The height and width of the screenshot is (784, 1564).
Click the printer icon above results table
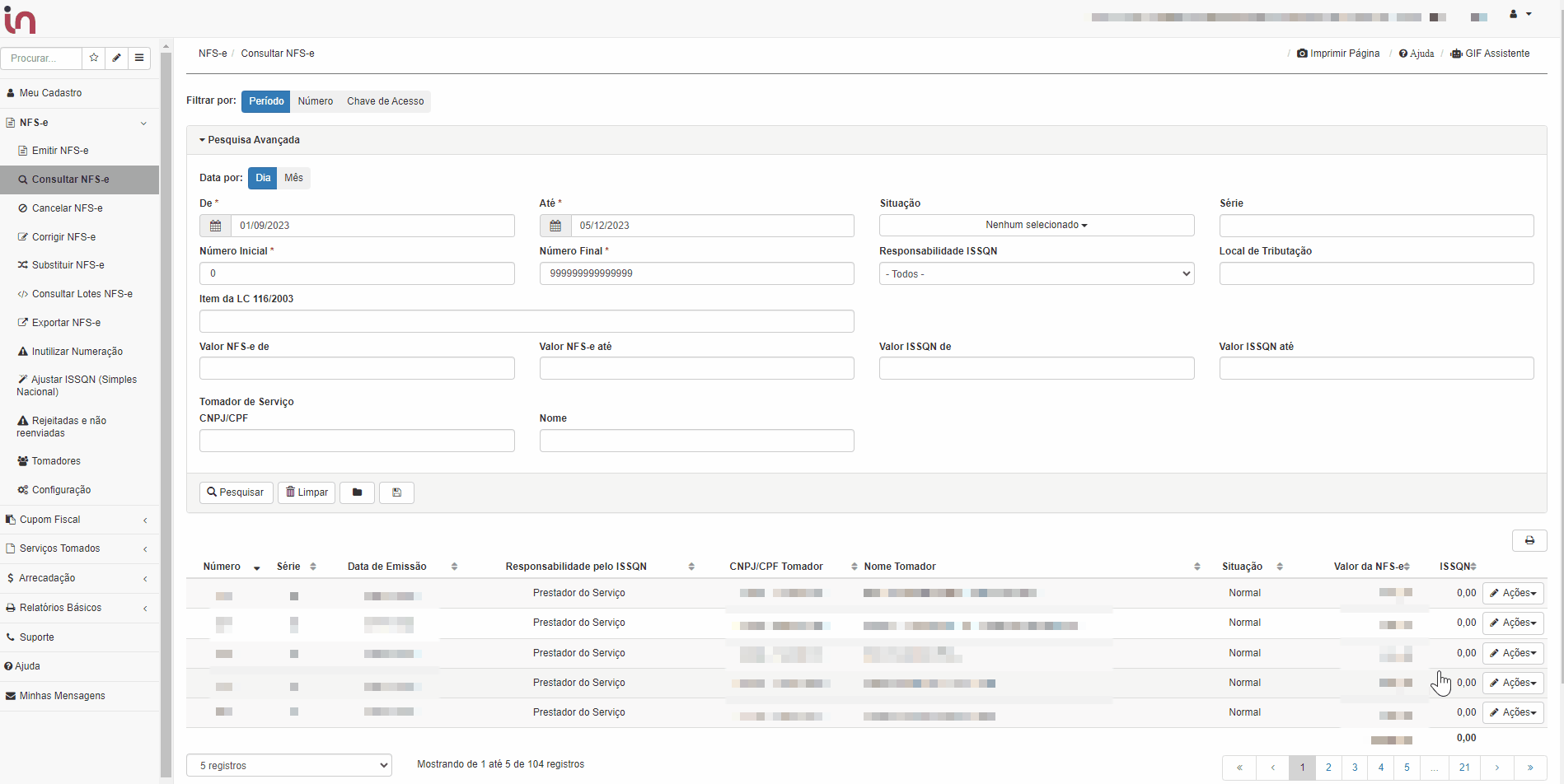[1529, 540]
